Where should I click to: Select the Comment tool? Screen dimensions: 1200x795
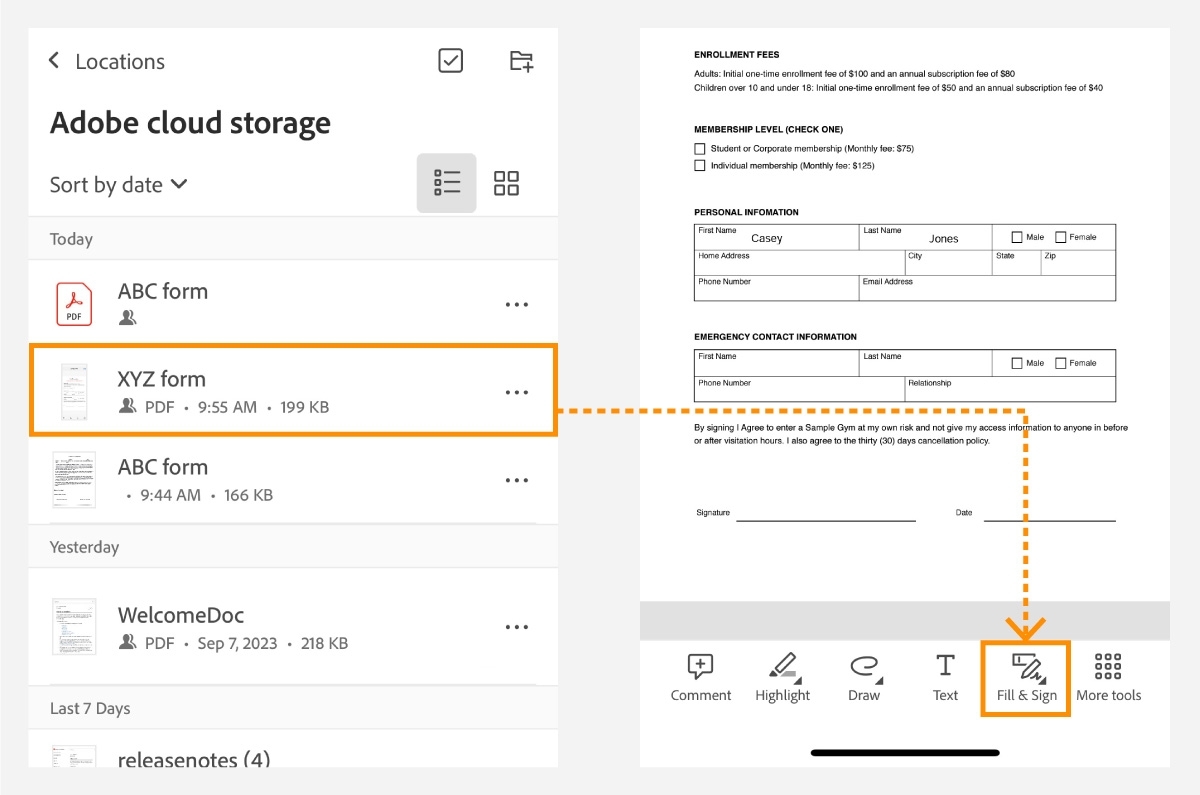[x=701, y=676]
